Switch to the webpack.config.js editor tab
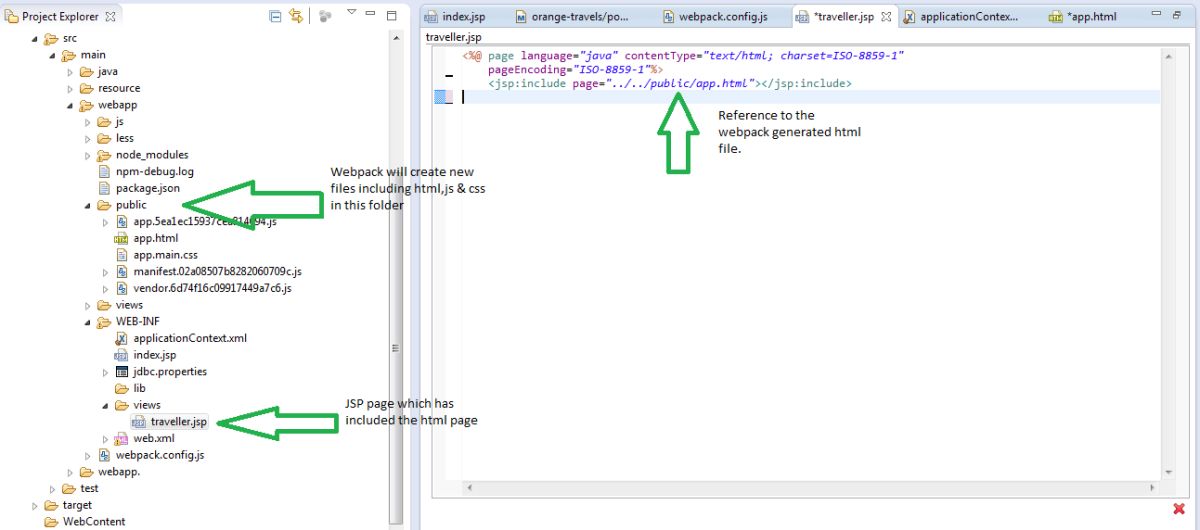Screen dimensions: 1200x530 coord(713,17)
